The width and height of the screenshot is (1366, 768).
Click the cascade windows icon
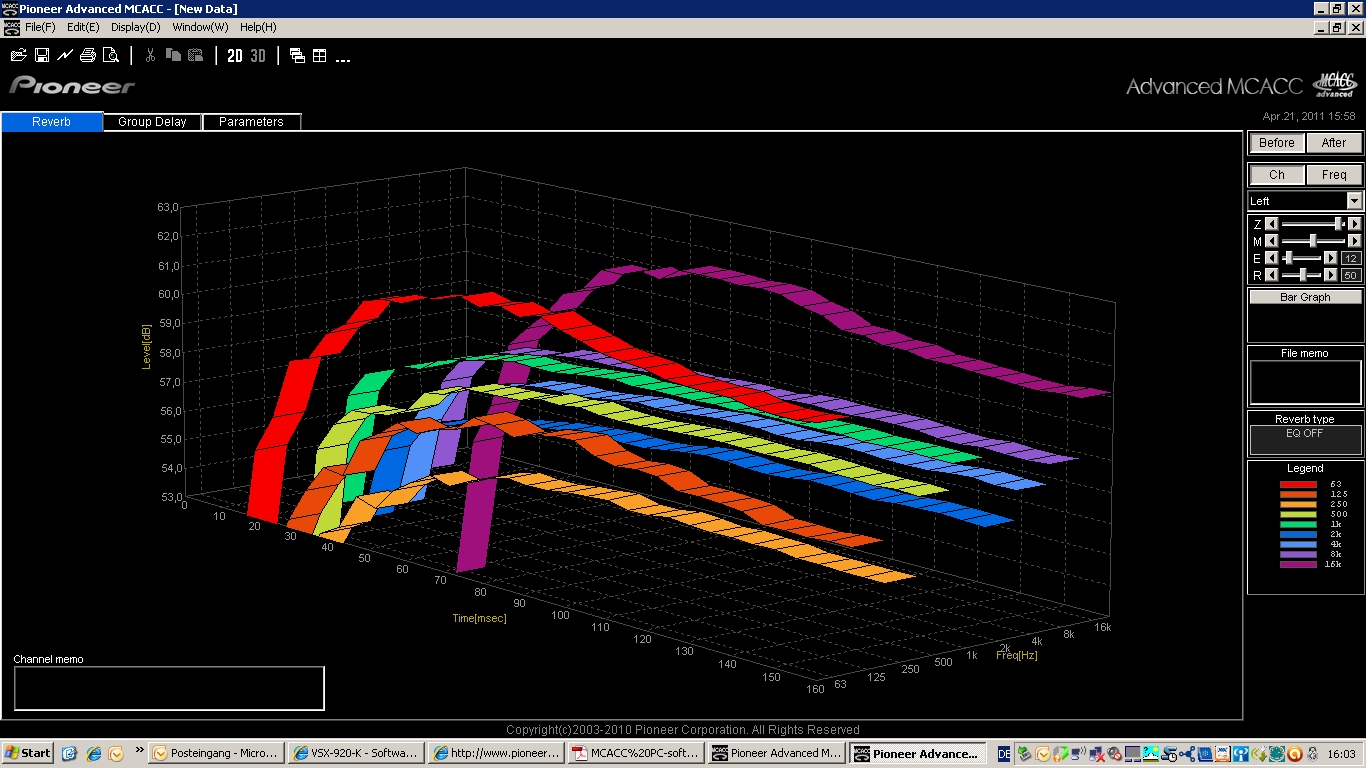coord(297,56)
